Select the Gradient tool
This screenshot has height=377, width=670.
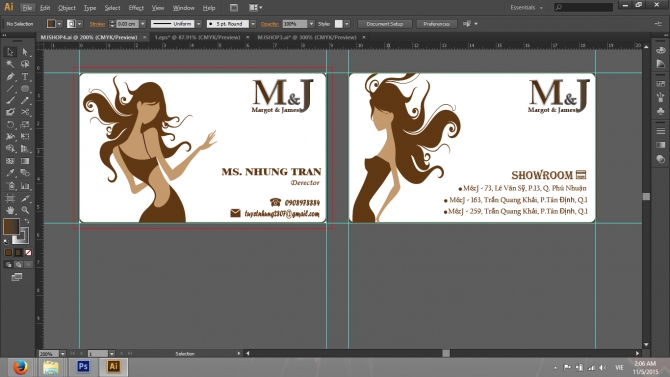coord(25,161)
